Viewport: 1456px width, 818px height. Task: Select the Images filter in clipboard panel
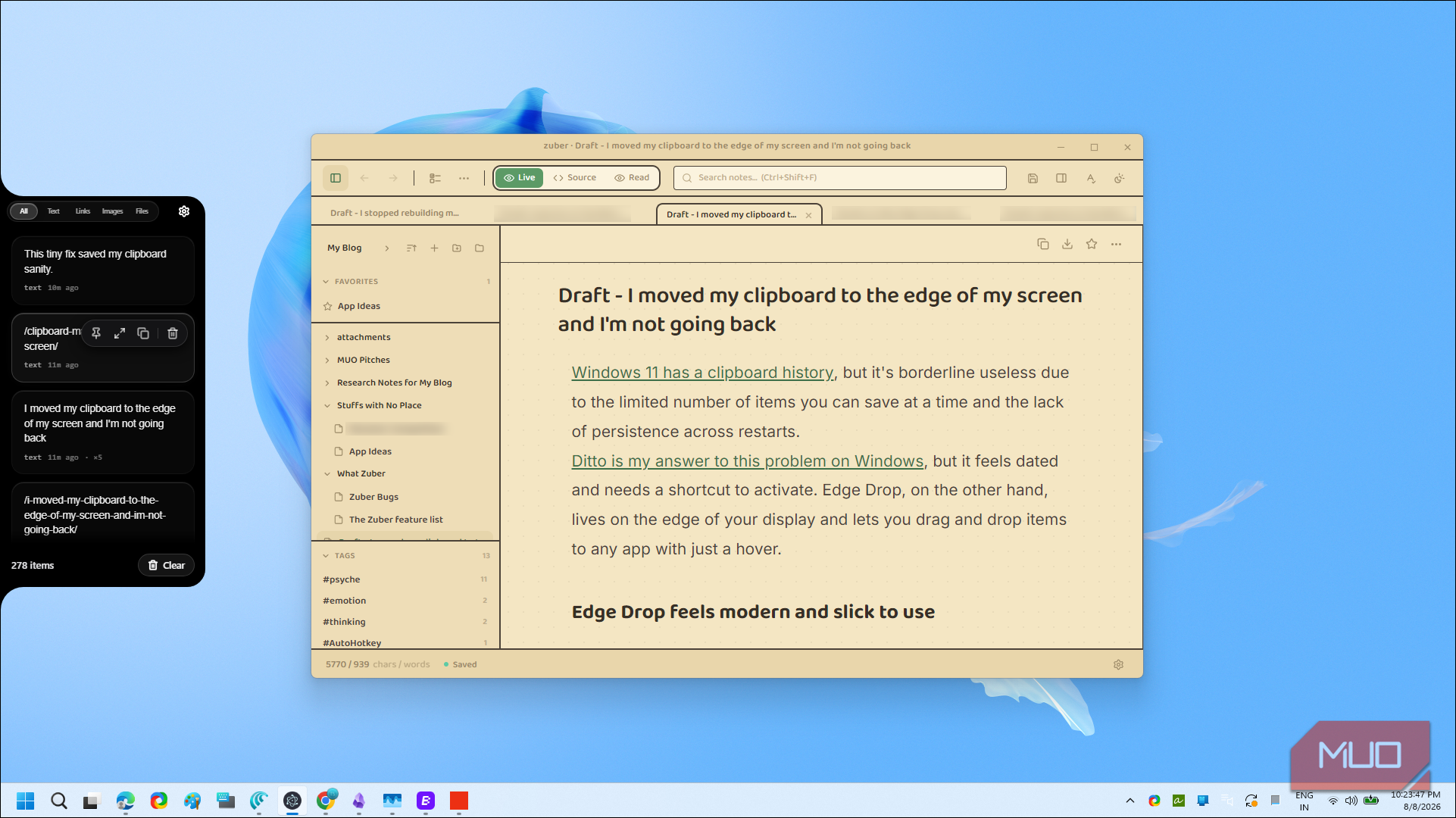[112, 211]
